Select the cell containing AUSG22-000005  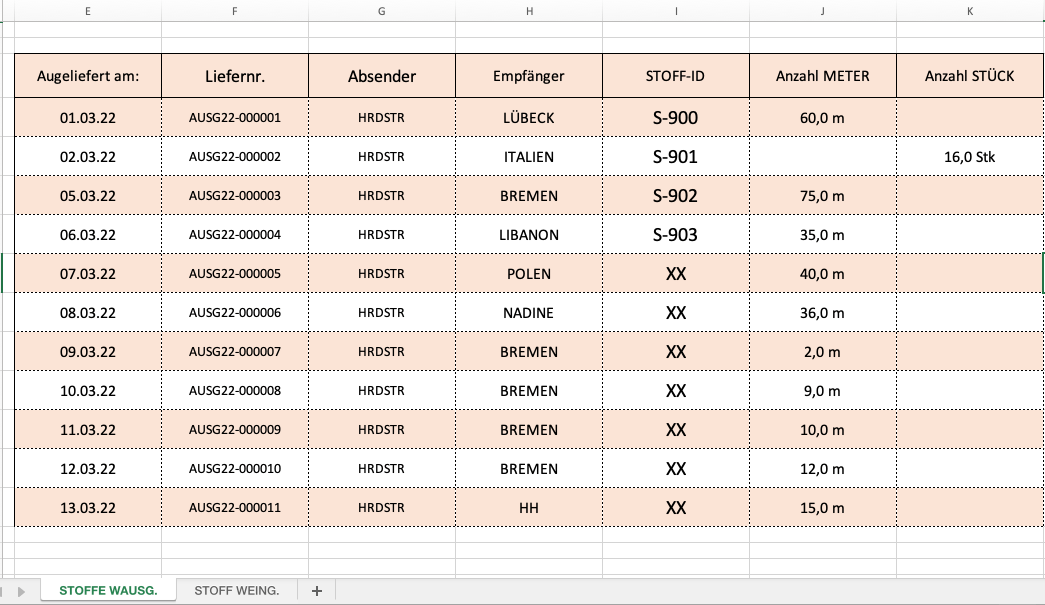click(235, 273)
